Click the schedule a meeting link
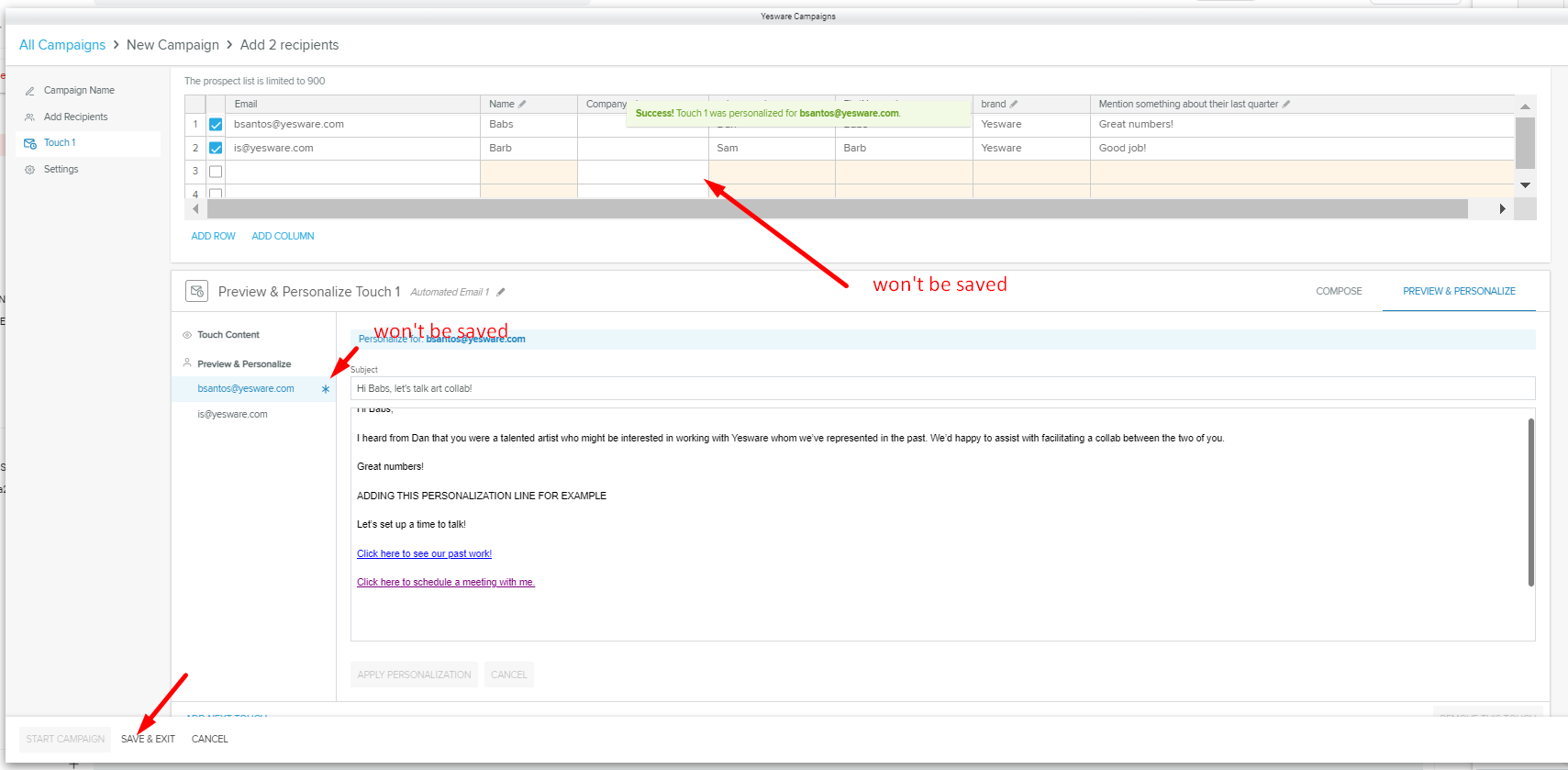This screenshot has width=1568, height=770. [446, 583]
